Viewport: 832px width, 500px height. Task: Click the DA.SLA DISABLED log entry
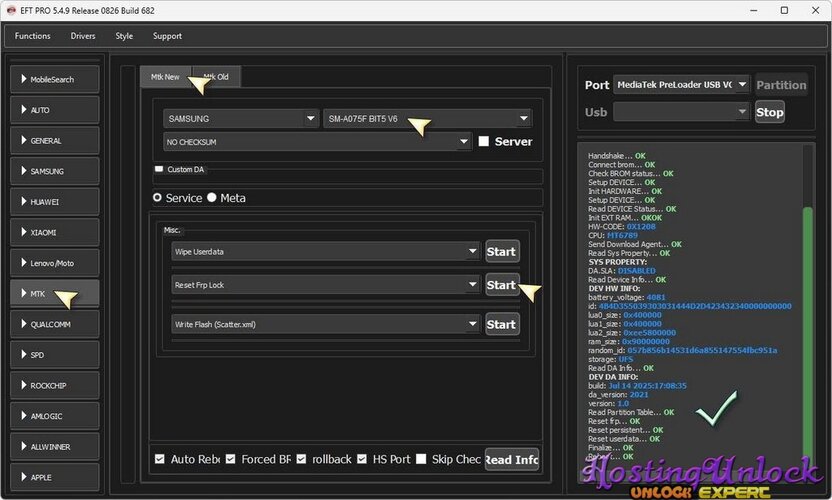coord(622,271)
